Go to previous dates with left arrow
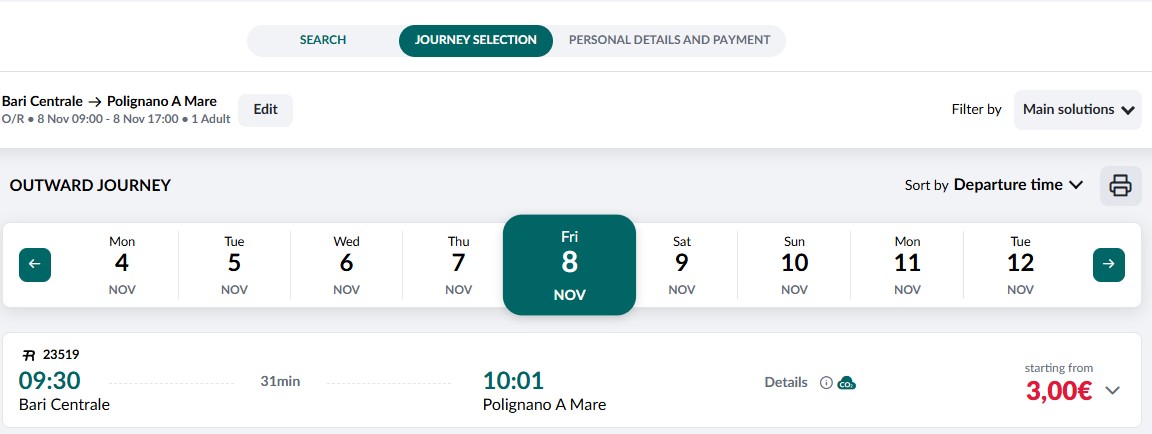Viewport: 1152px width, 434px height. tap(35, 264)
